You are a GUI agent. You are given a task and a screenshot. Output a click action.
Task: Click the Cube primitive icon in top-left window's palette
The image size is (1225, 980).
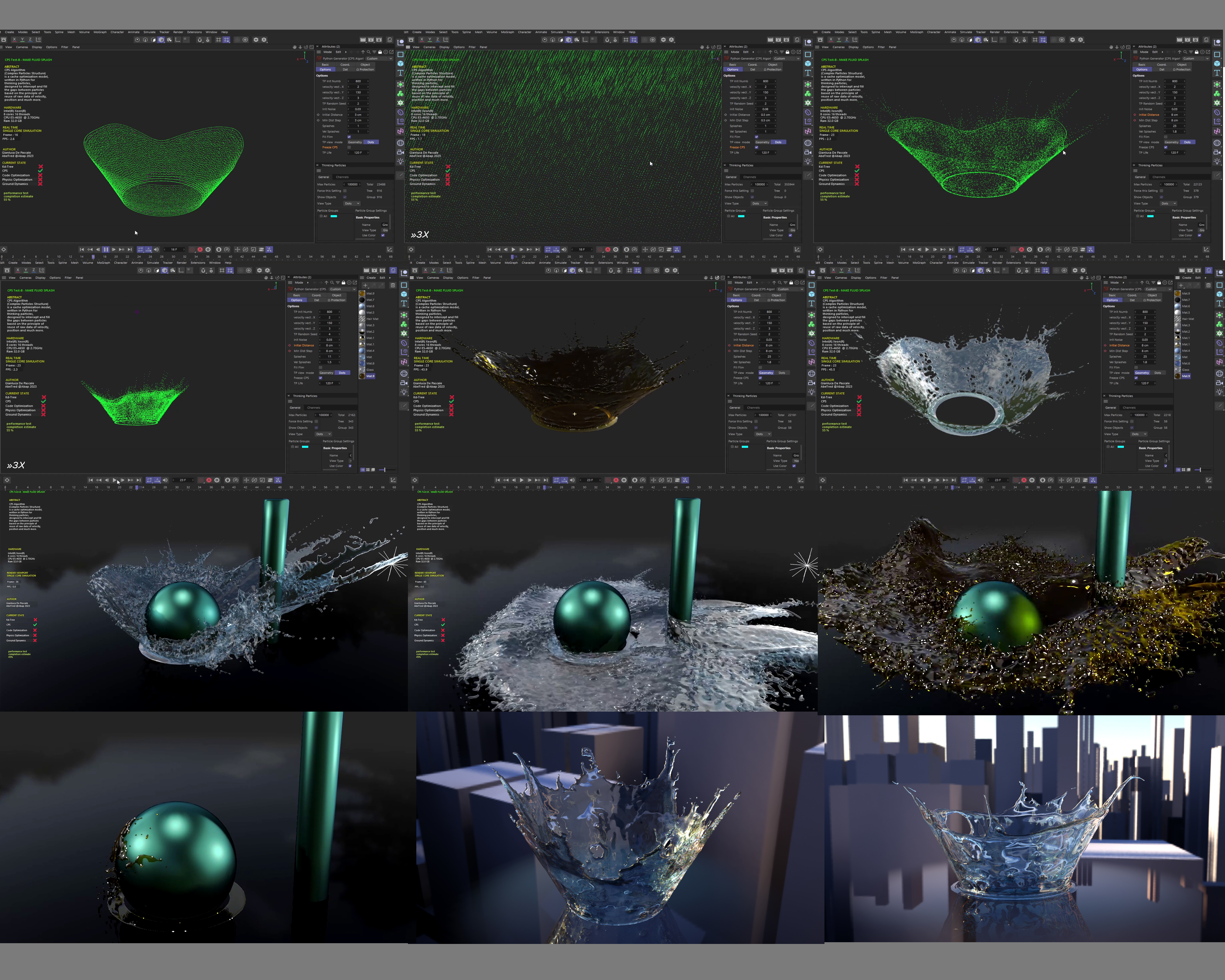click(401, 64)
